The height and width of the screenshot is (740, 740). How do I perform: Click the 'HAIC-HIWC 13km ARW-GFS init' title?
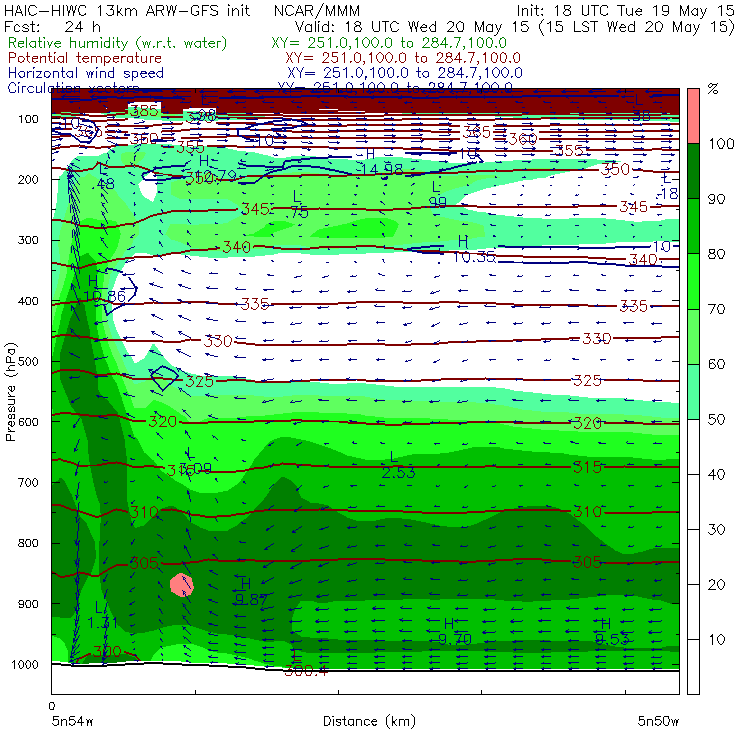pyautogui.click(x=127, y=10)
